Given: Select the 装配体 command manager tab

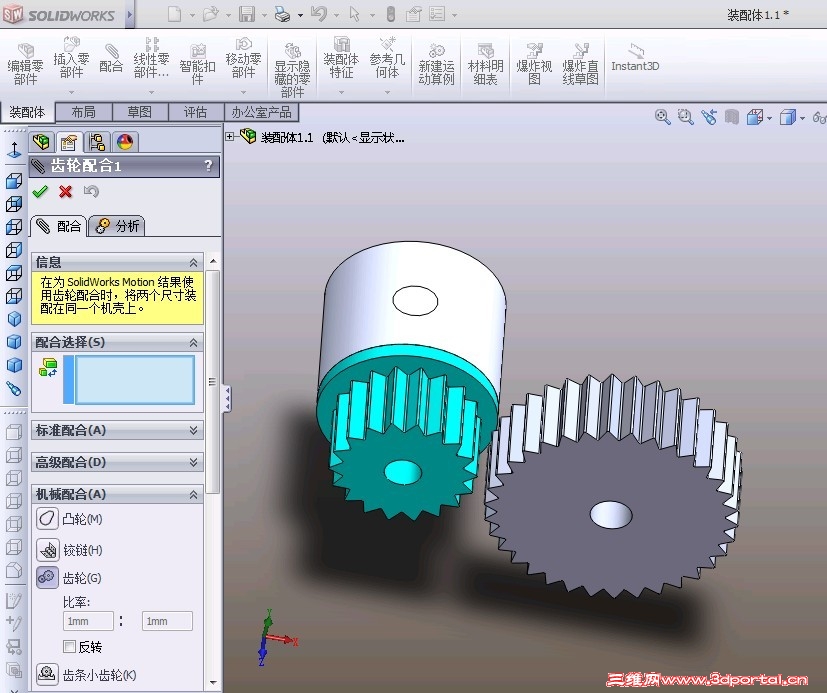Looking at the screenshot, I should (x=27, y=112).
